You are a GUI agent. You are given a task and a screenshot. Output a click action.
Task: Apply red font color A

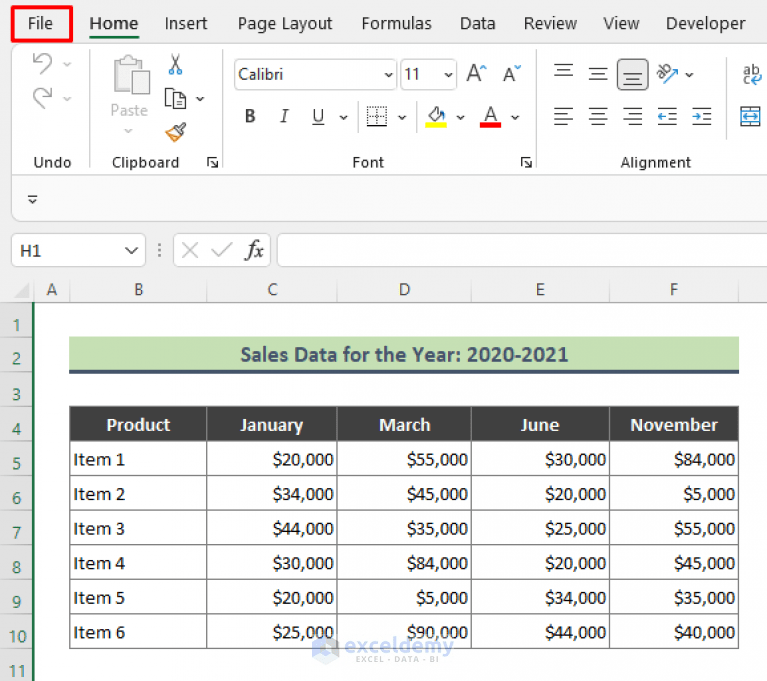click(x=491, y=117)
